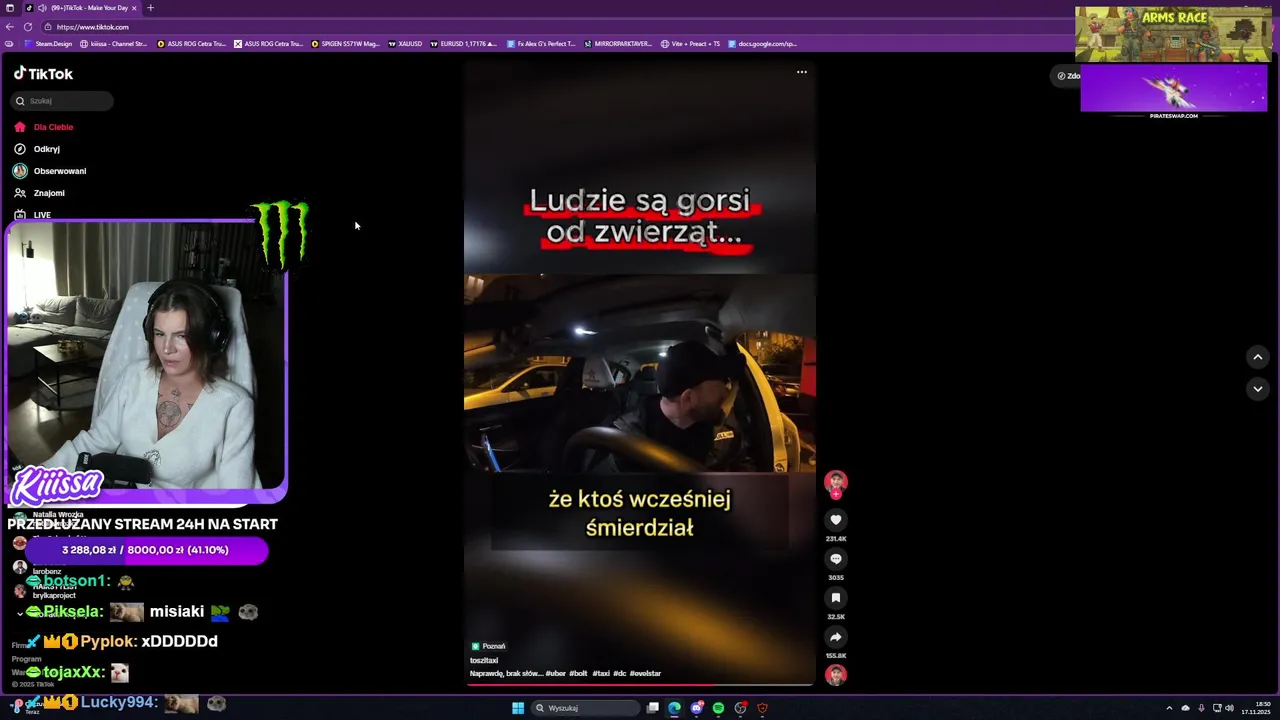Open creator avatar above like button
This screenshot has width=1280, height=720.
[x=836, y=481]
